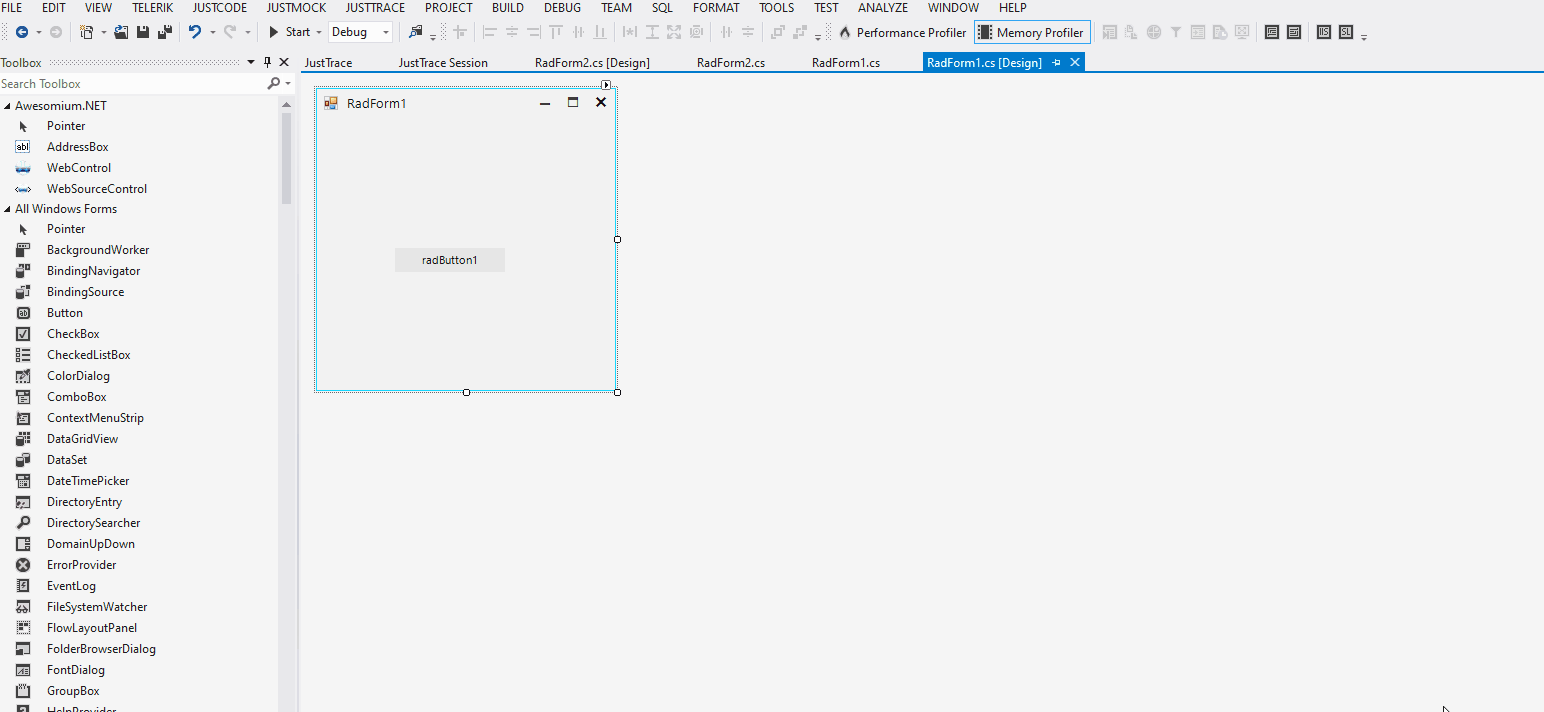Image resolution: width=1544 pixels, height=712 pixels.
Task: Save the current file with the single floppy icon
Action: click(x=143, y=32)
